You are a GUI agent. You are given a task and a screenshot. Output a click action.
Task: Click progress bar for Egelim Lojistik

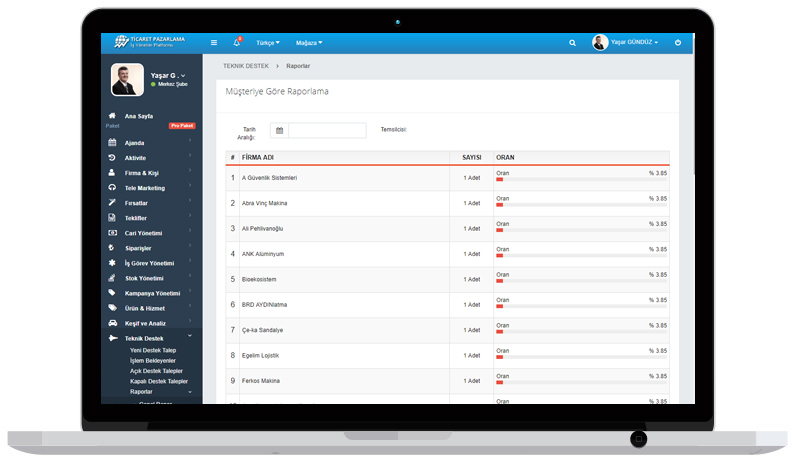[x=581, y=357]
